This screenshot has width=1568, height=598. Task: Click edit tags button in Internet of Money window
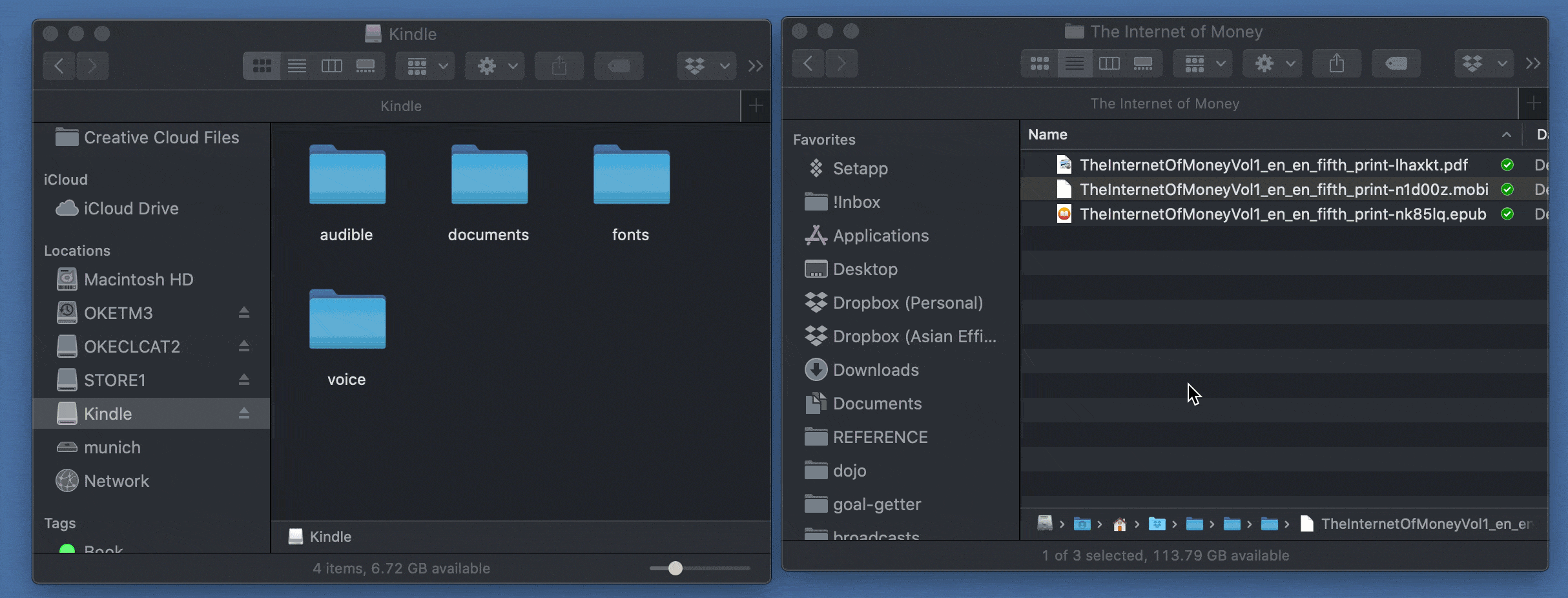(x=1396, y=63)
